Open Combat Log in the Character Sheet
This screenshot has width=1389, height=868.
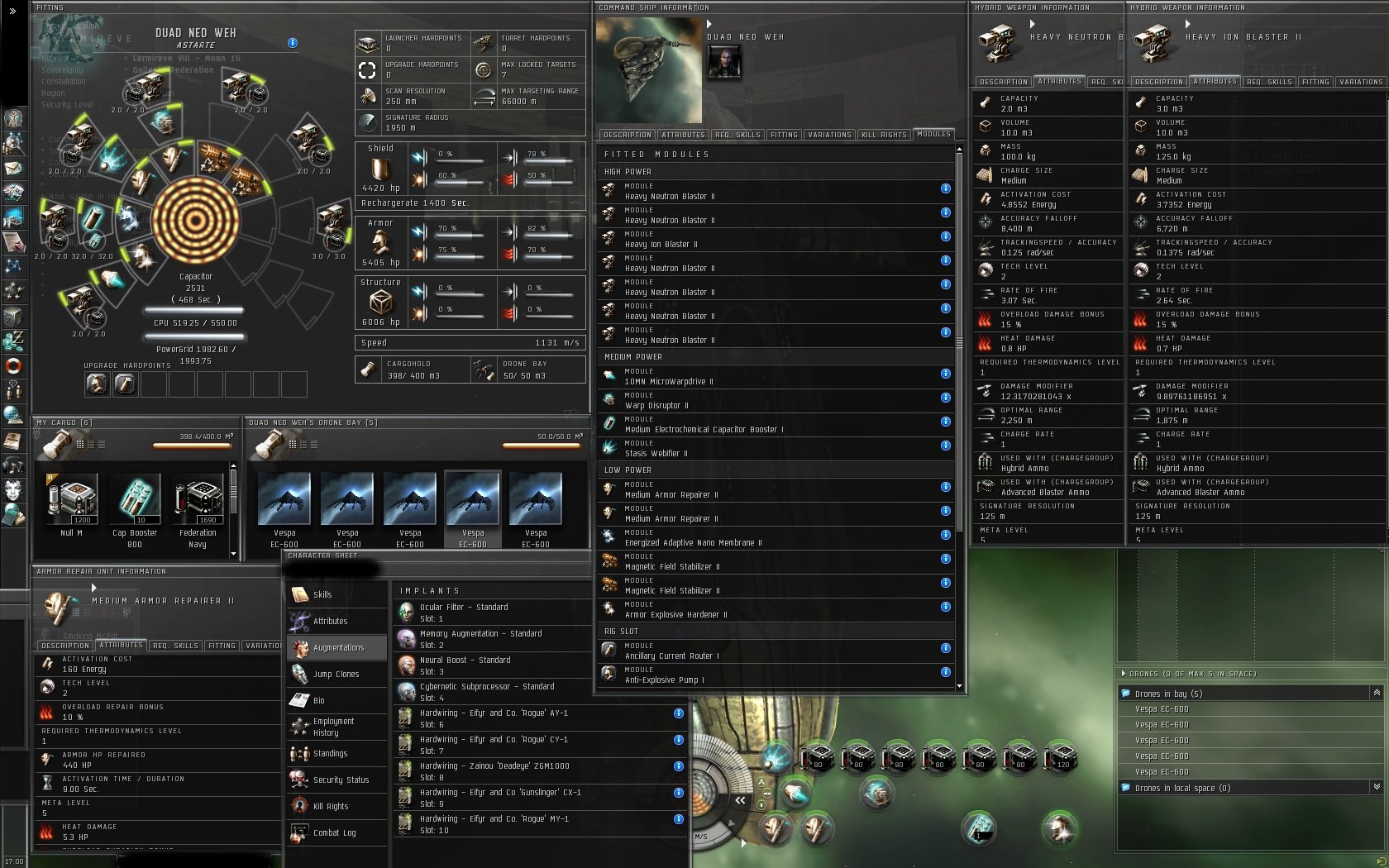click(x=337, y=832)
